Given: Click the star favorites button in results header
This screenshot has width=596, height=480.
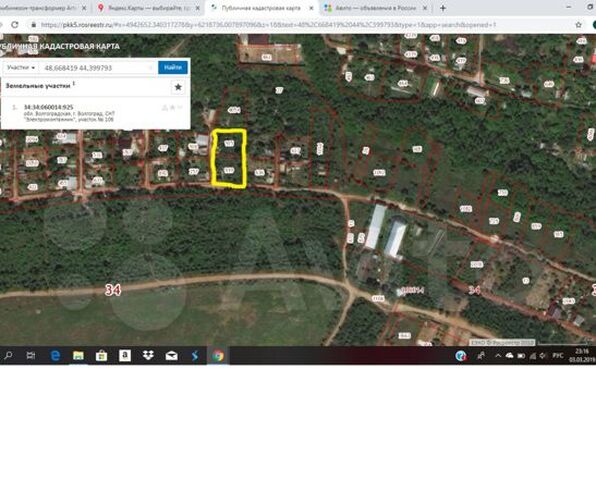Looking at the screenshot, I should coord(178,87).
